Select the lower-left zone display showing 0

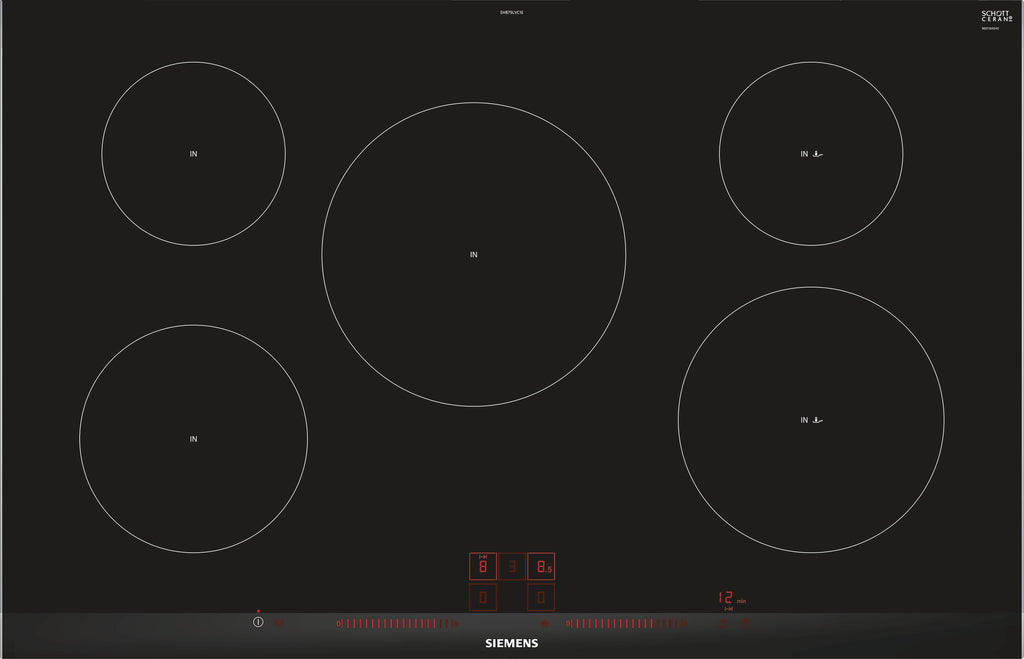483,598
